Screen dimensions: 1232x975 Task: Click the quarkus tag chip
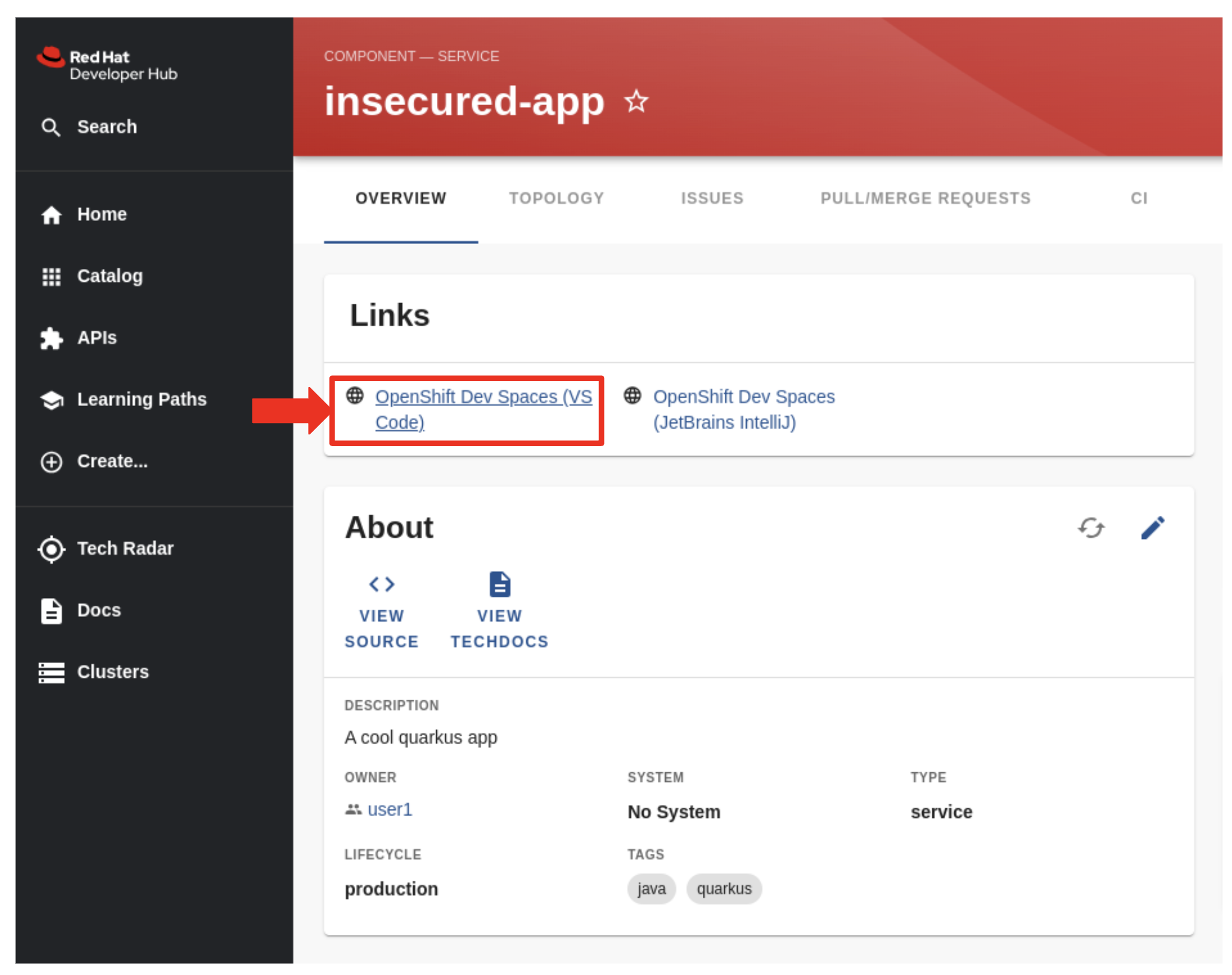[x=724, y=889]
